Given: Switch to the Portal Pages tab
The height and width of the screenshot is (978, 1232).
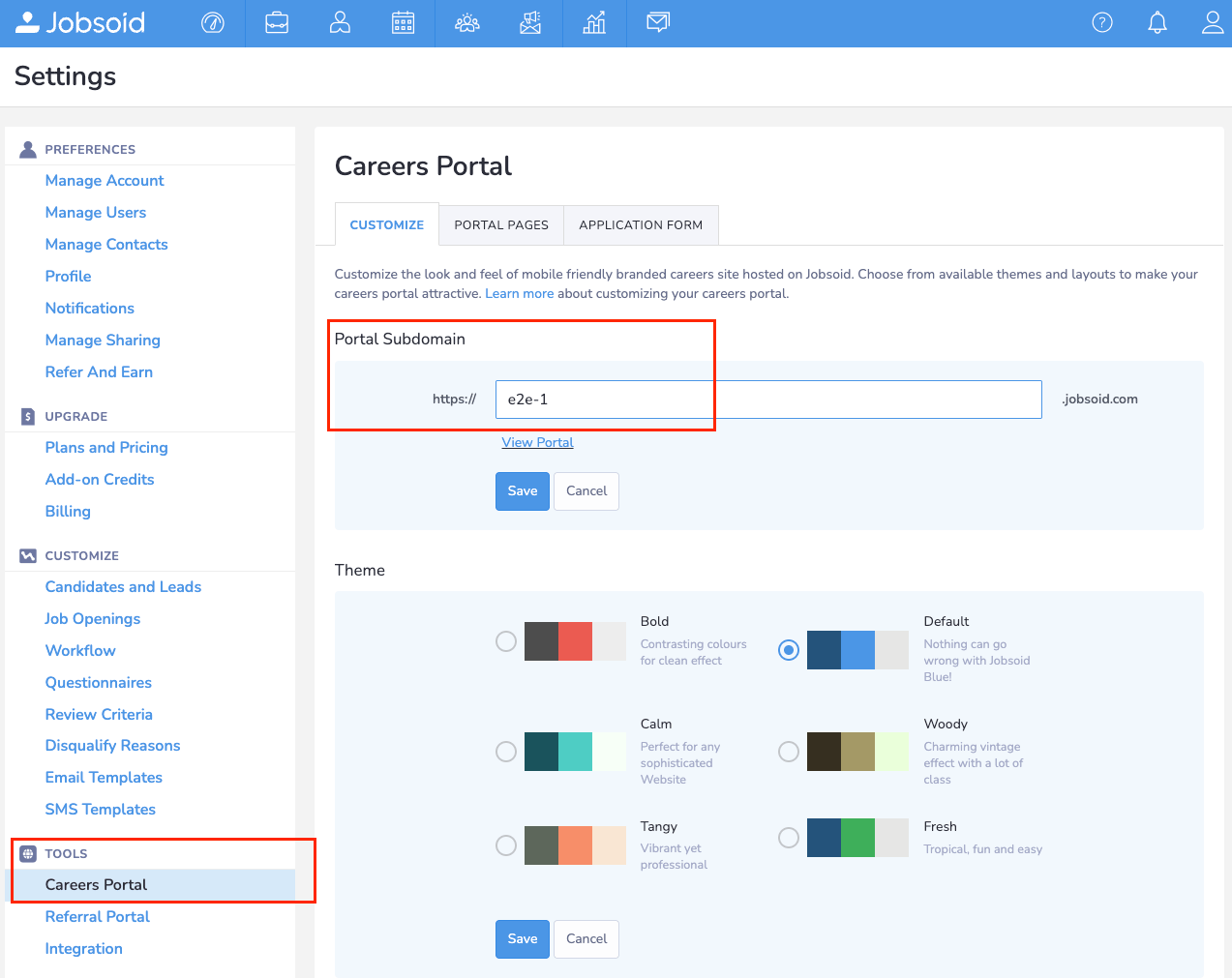Looking at the screenshot, I should 501,224.
